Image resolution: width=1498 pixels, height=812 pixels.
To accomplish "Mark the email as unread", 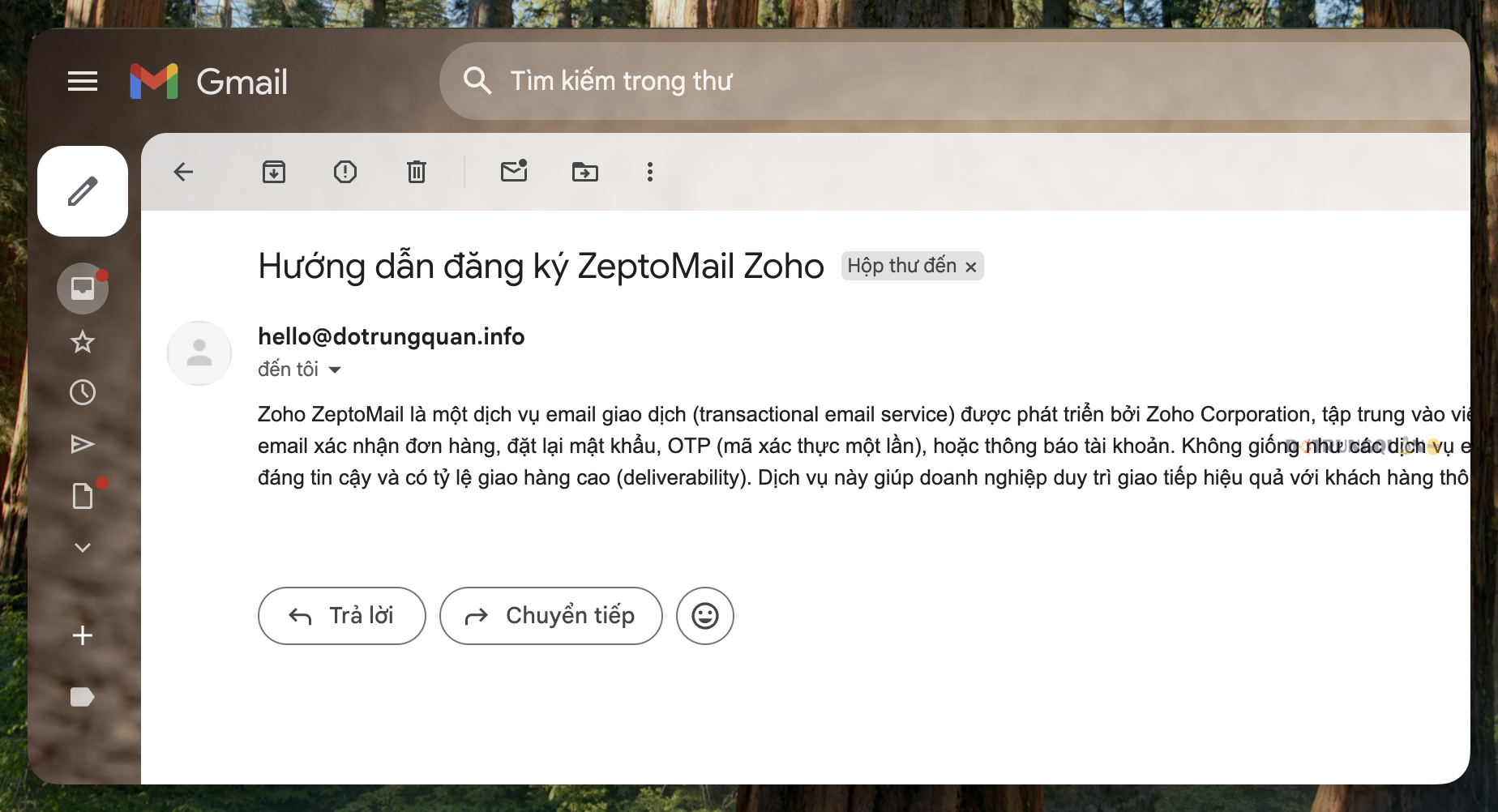I will (x=514, y=170).
